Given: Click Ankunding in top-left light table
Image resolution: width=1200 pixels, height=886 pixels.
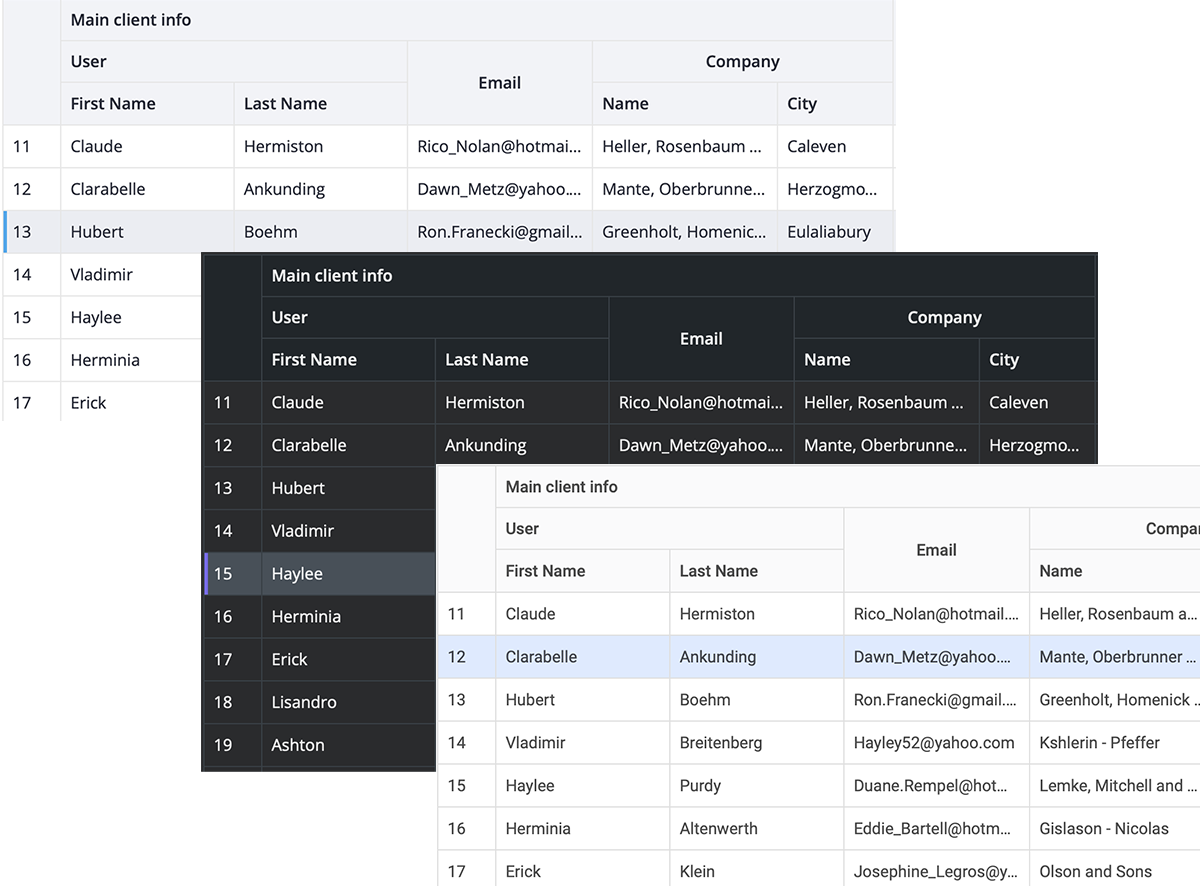Looking at the screenshot, I should pyautogui.click(x=284, y=189).
